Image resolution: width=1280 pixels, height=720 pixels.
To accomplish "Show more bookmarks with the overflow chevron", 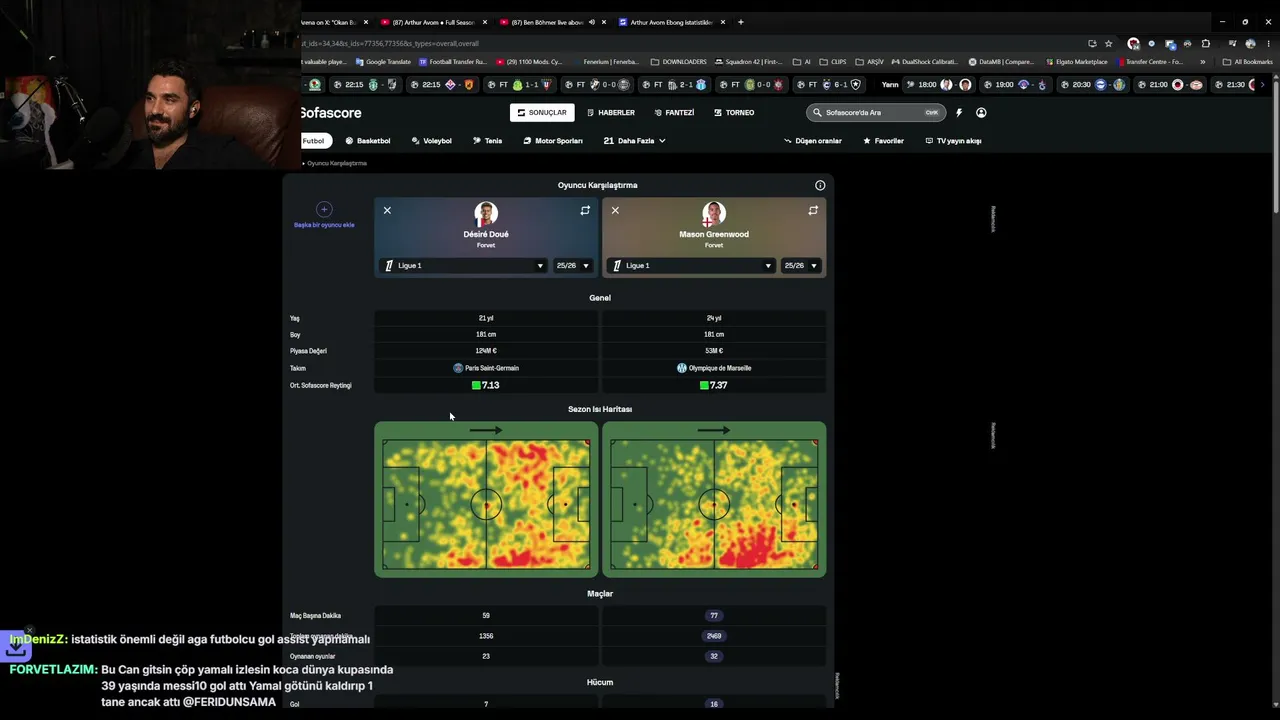I will coord(1203,62).
